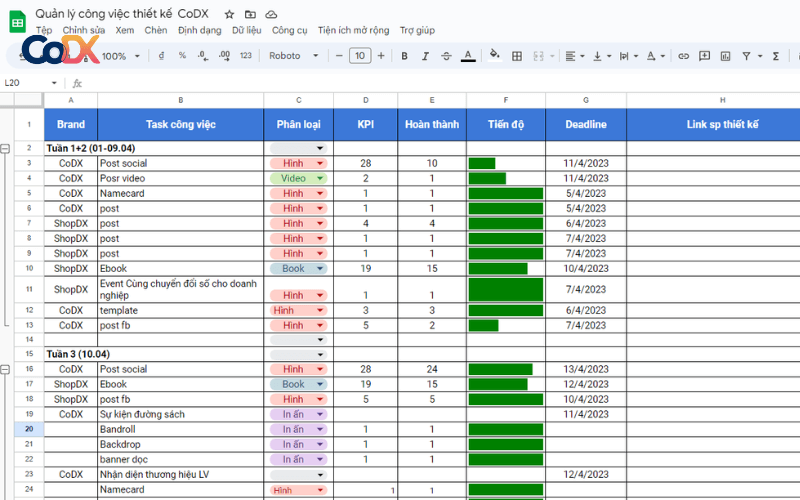Move document to folder icon

pos(250,14)
